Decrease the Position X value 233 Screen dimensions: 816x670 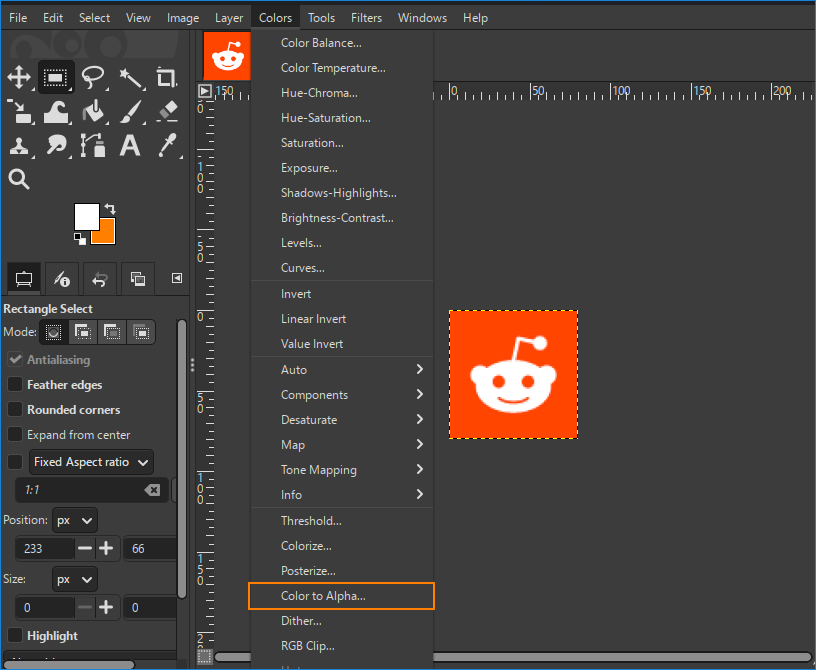(x=85, y=548)
